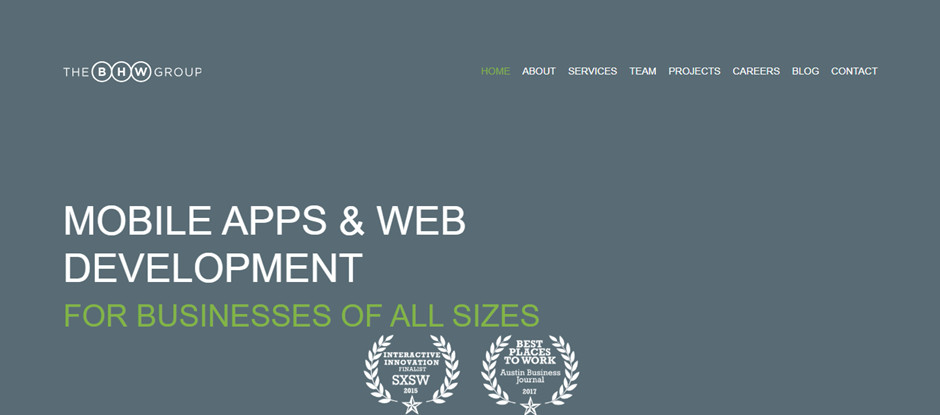Open the About page
The image size is (940, 415).
[538, 71]
